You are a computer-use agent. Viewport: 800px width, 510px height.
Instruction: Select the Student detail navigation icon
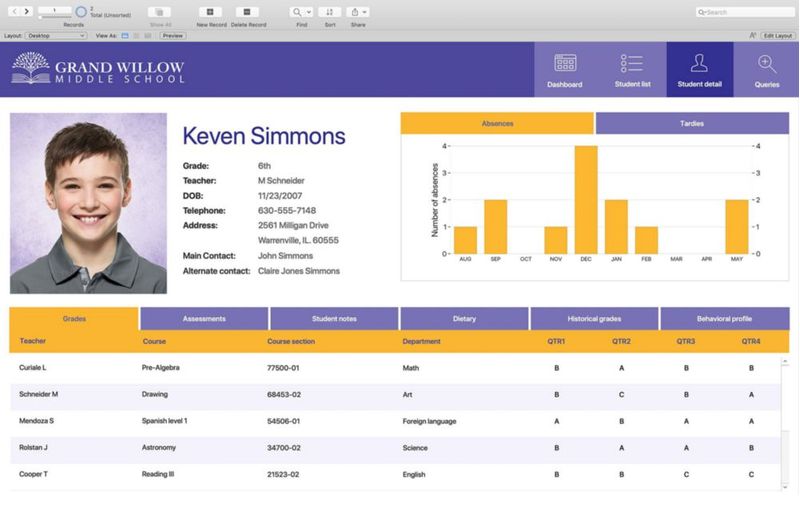(699, 70)
